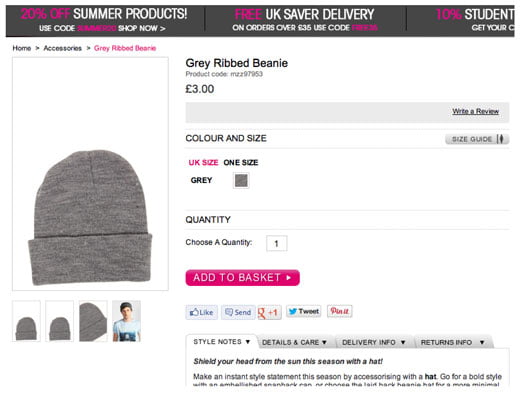Click the Add to Basket button

pyautogui.click(x=242, y=278)
